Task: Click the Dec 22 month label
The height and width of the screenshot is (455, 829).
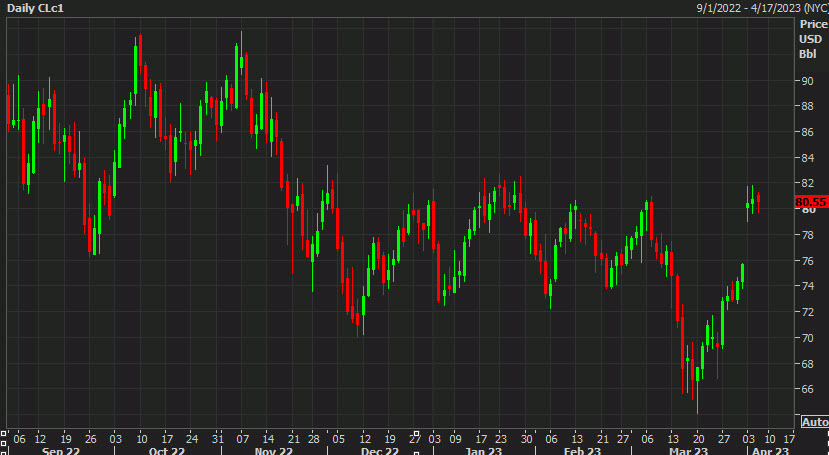Action: point(380,451)
